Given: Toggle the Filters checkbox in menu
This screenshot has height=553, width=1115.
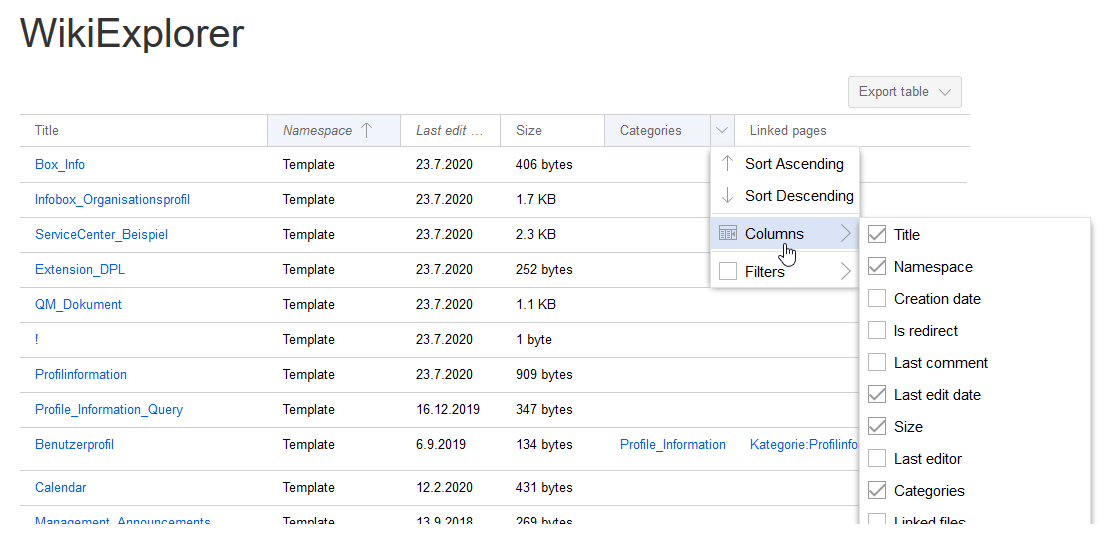Looking at the screenshot, I should pyautogui.click(x=727, y=272).
